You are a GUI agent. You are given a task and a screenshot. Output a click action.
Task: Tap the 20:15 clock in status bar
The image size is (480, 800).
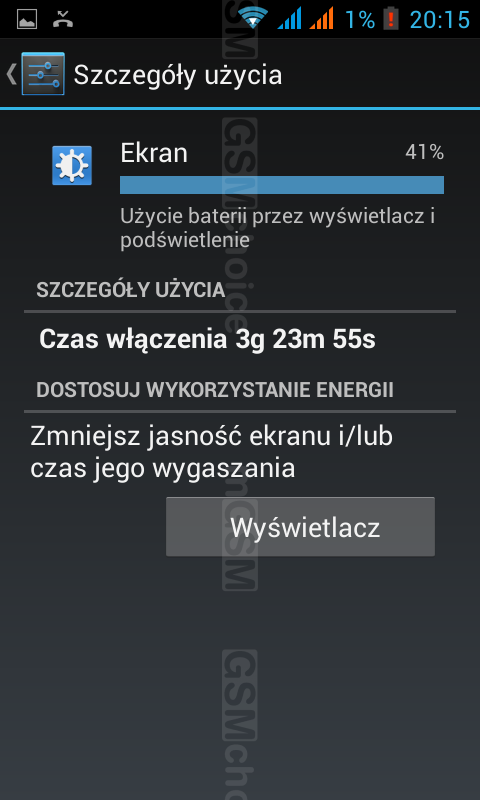440,19
